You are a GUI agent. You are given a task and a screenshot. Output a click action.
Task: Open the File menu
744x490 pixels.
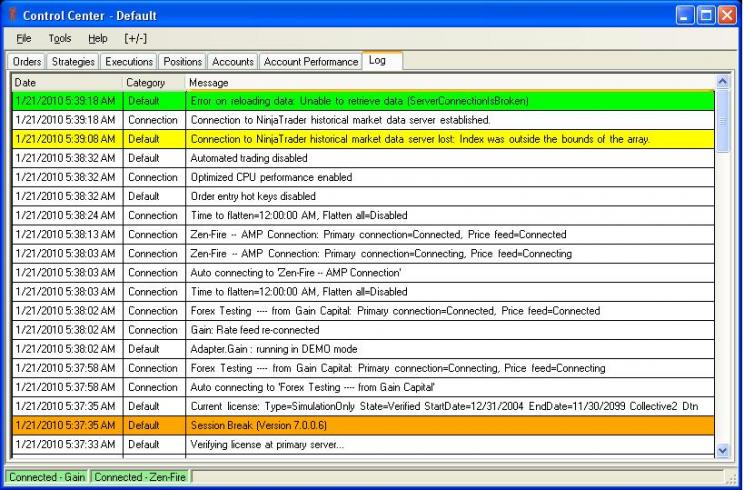[x=24, y=38]
